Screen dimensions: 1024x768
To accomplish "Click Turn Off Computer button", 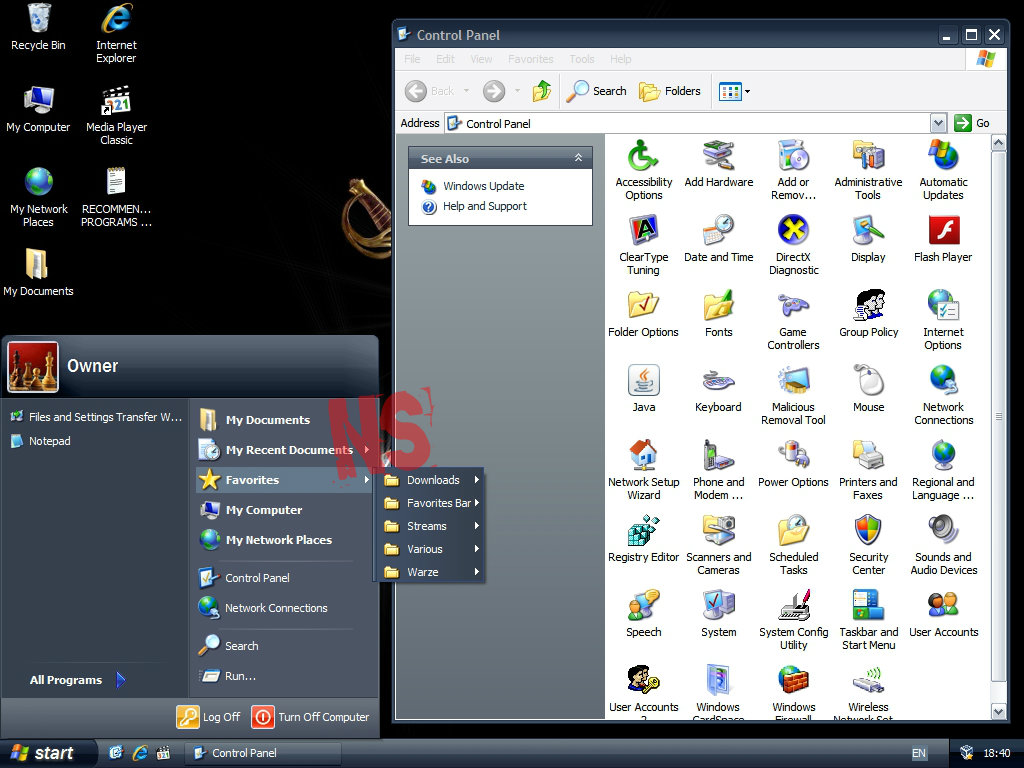I will click(x=310, y=717).
